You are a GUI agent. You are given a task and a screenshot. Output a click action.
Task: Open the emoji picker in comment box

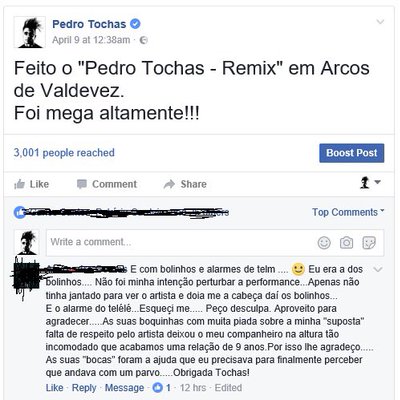324,243
